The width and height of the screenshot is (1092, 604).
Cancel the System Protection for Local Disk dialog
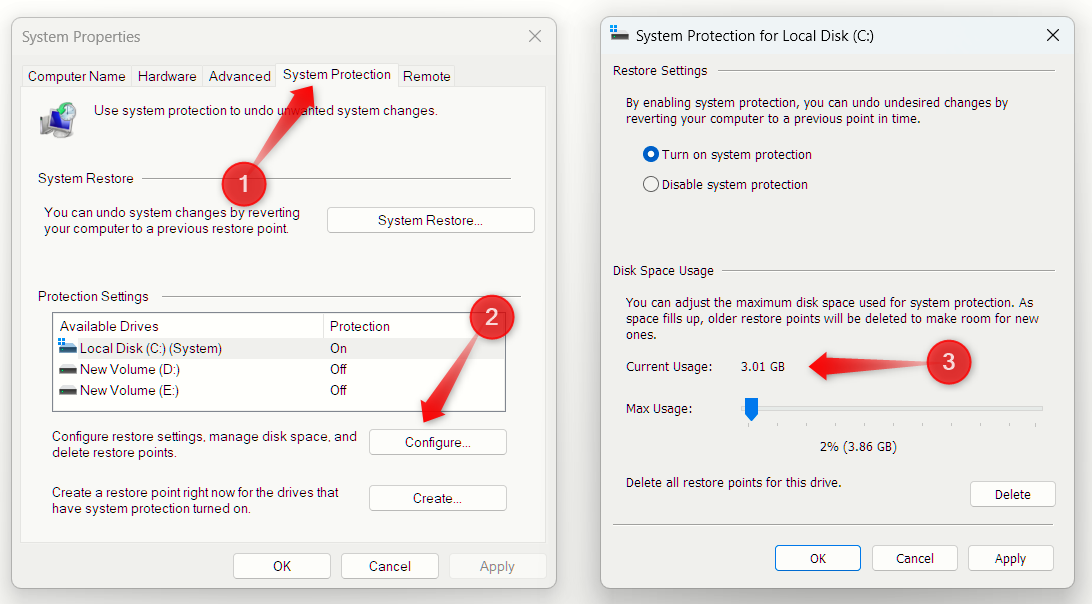914,558
